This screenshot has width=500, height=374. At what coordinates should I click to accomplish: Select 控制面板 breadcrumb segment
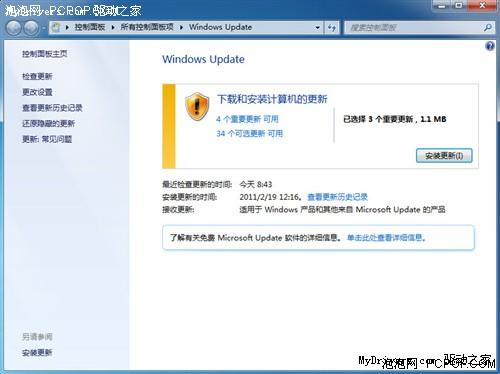tap(90, 27)
